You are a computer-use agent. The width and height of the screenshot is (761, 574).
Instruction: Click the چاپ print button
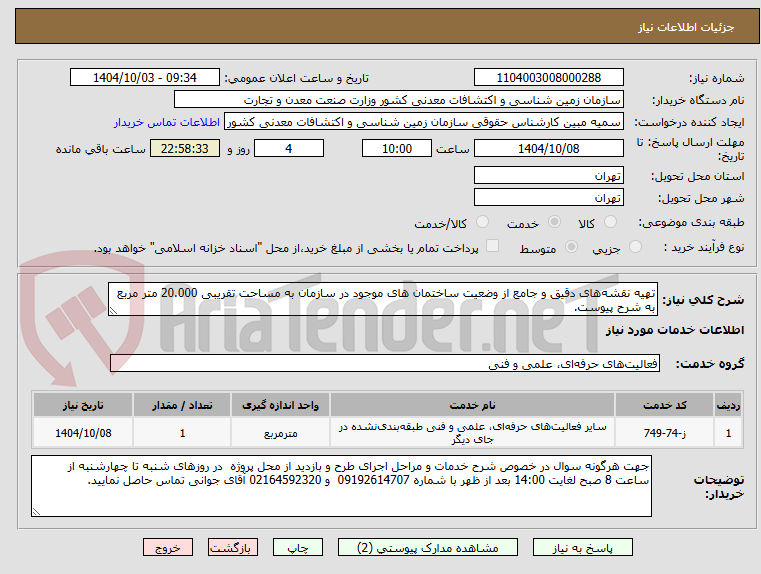(298, 547)
